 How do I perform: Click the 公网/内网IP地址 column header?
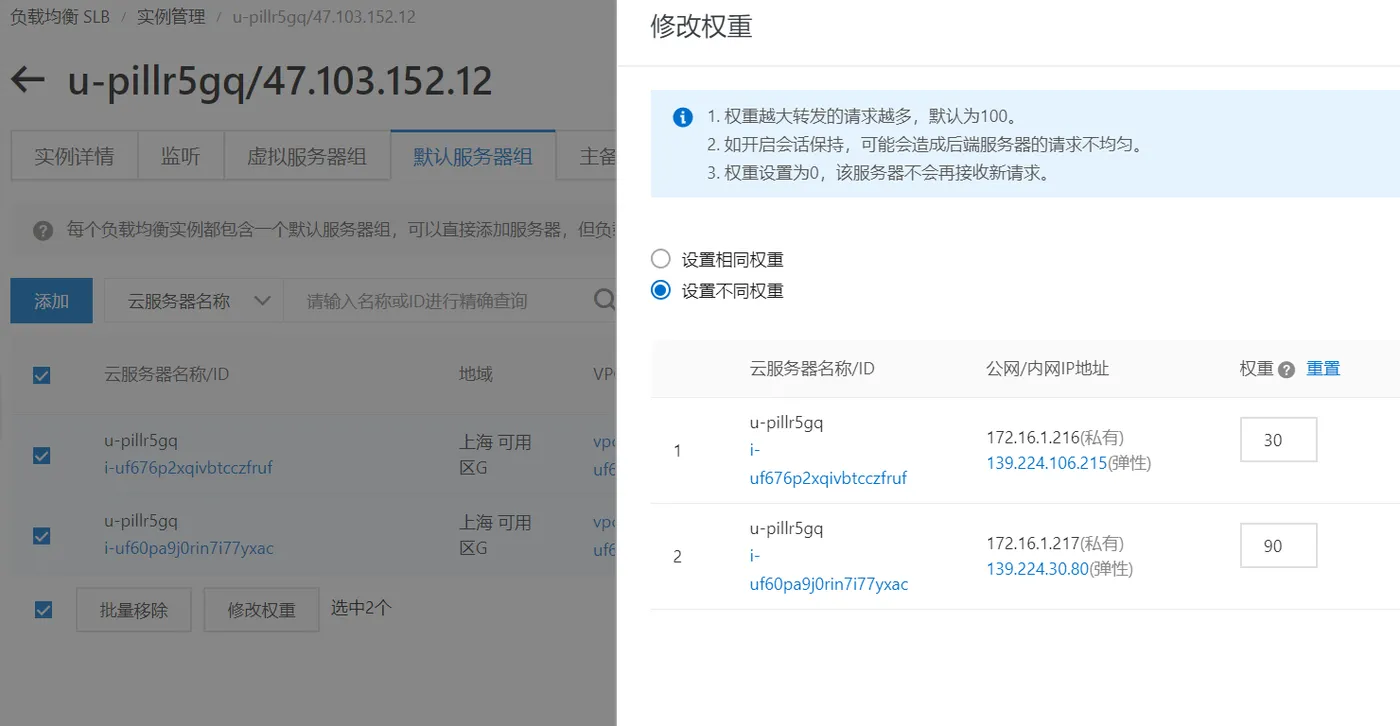pos(1047,368)
